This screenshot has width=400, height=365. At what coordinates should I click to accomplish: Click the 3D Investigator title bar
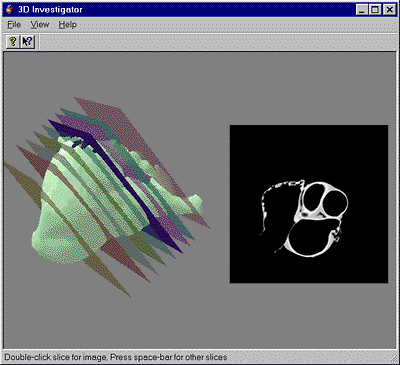pyautogui.click(x=200, y=10)
